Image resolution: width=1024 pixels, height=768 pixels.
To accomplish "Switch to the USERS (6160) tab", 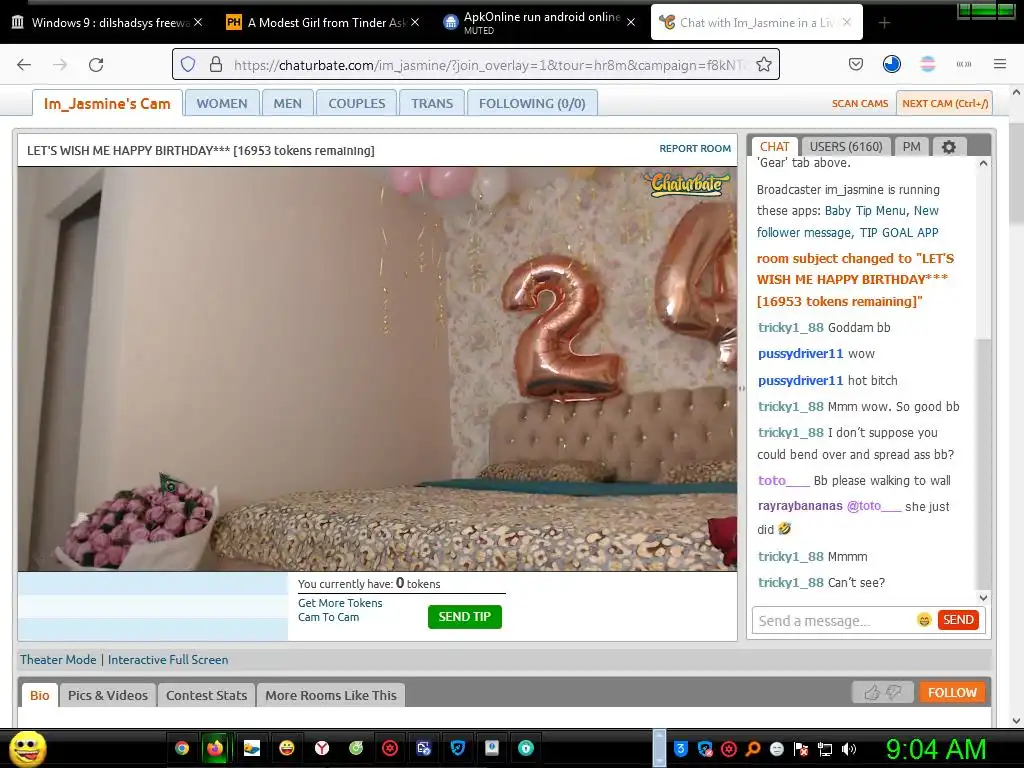I will coord(846,147).
